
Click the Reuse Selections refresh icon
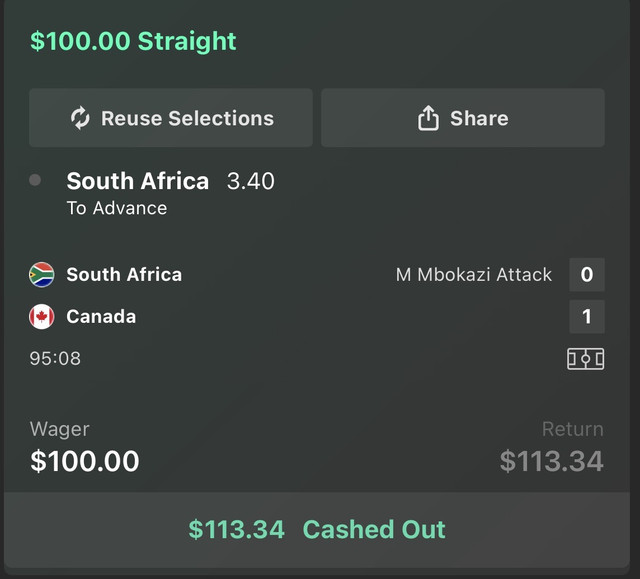tap(80, 118)
